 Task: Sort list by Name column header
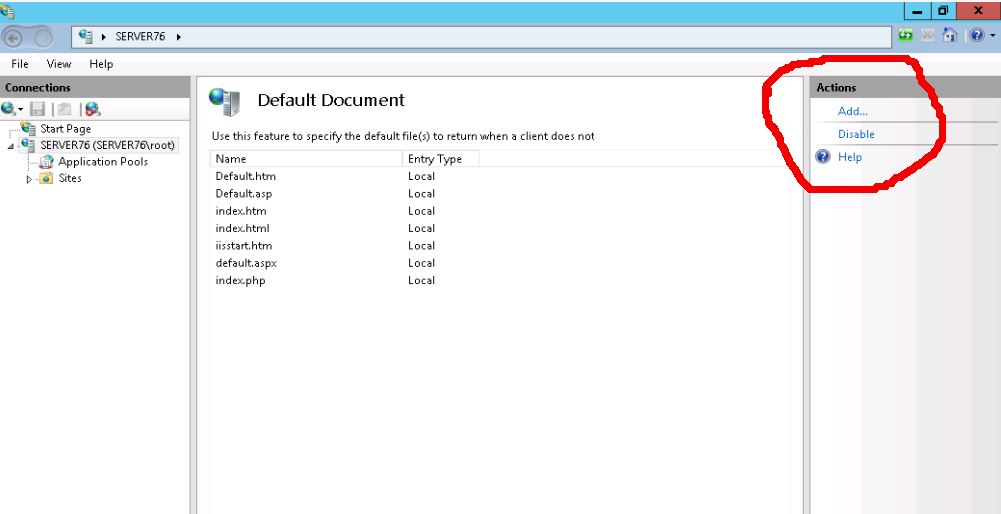pyautogui.click(x=306, y=159)
